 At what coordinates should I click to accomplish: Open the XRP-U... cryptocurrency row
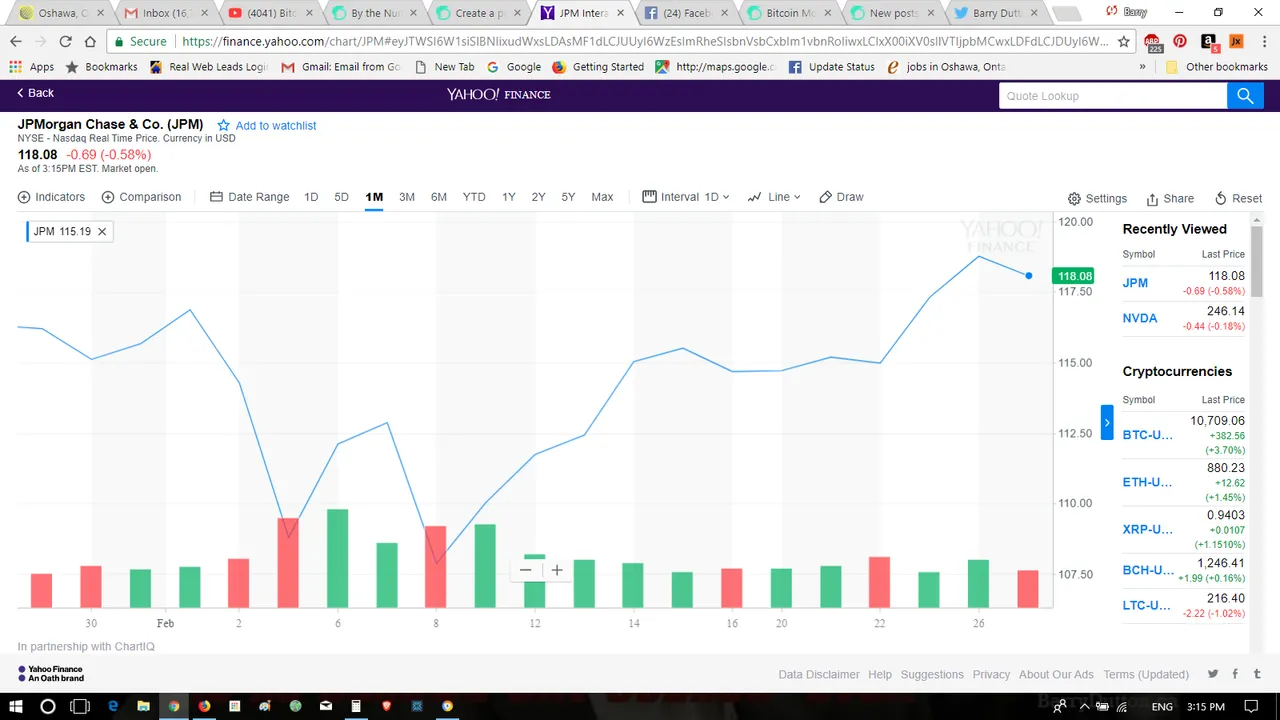(x=1184, y=529)
